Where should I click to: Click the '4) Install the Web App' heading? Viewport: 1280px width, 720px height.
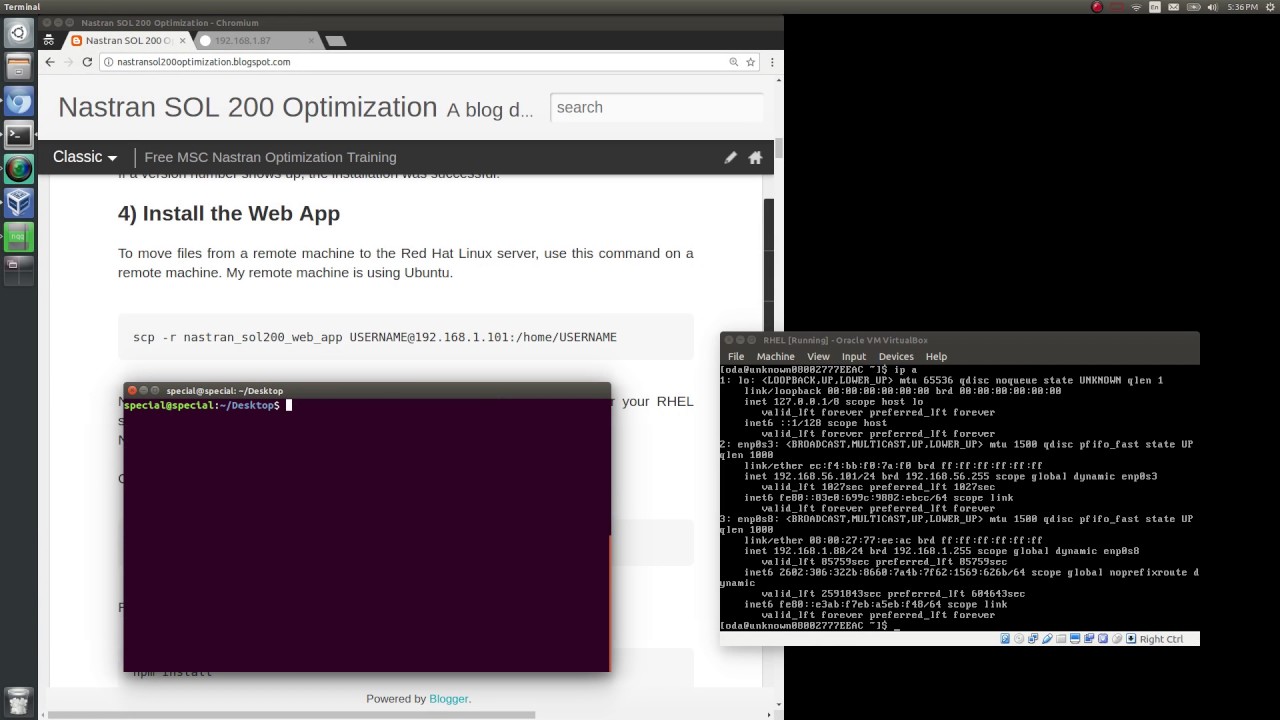click(229, 213)
